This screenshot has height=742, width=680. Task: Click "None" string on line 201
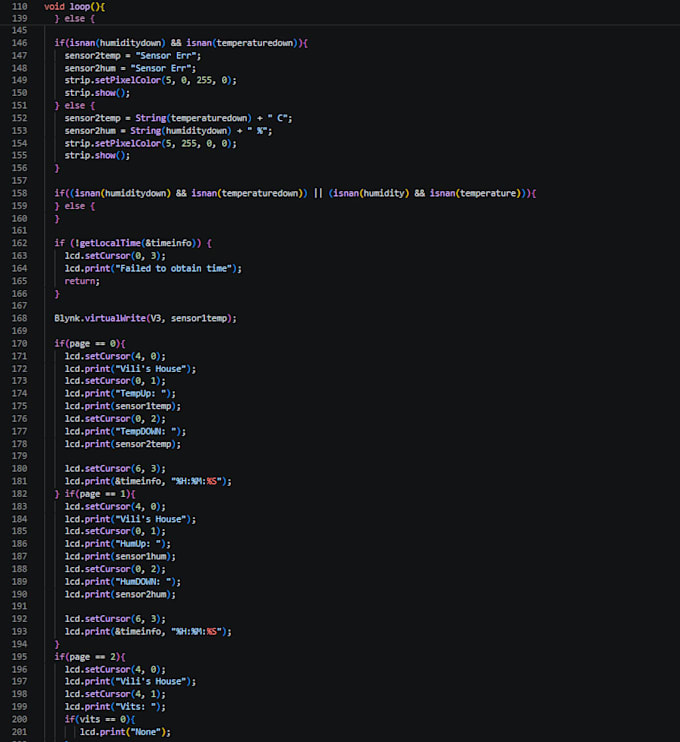pos(146,733)
